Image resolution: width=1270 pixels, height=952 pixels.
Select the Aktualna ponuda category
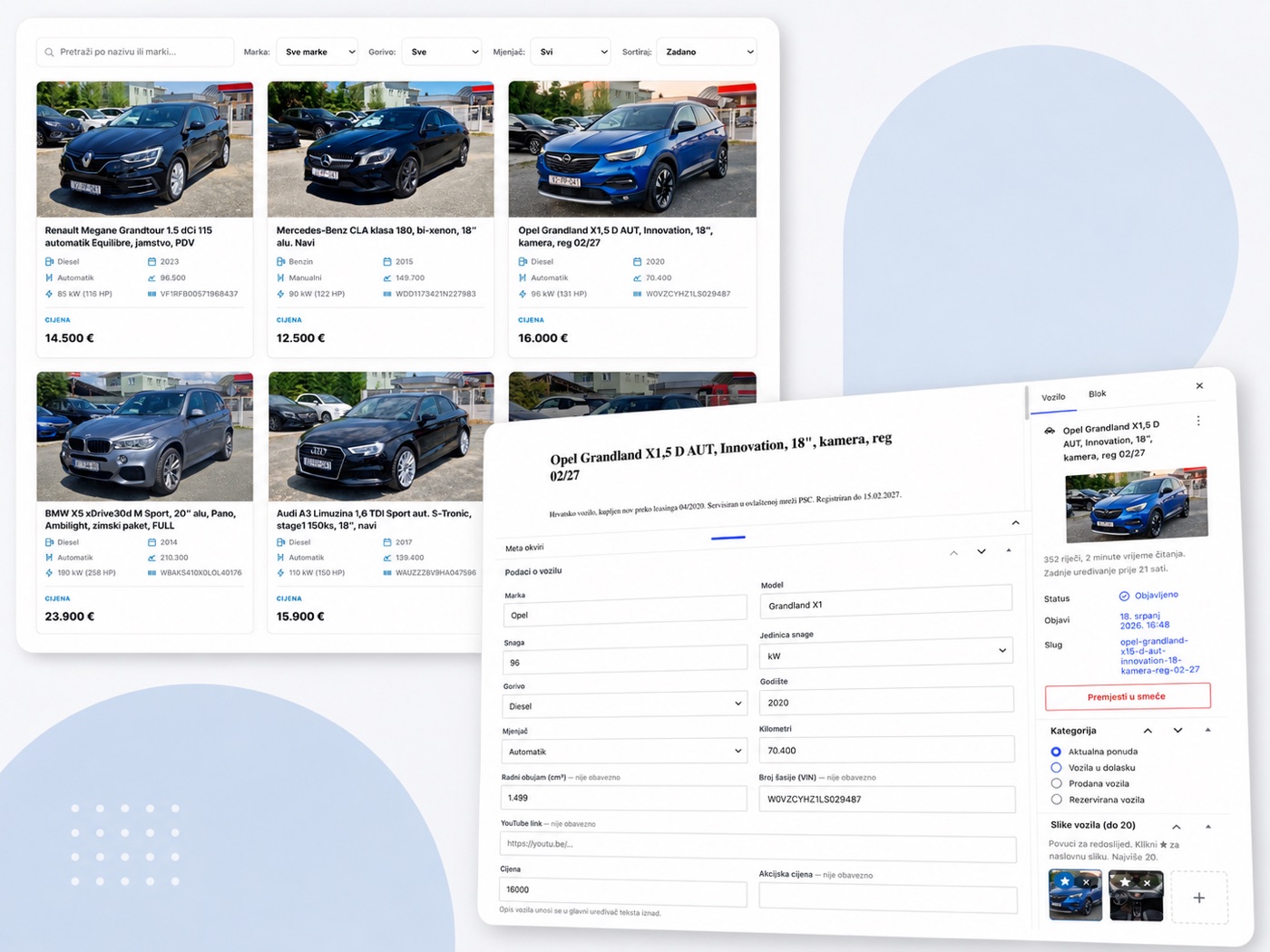(x=1056, y=752)
